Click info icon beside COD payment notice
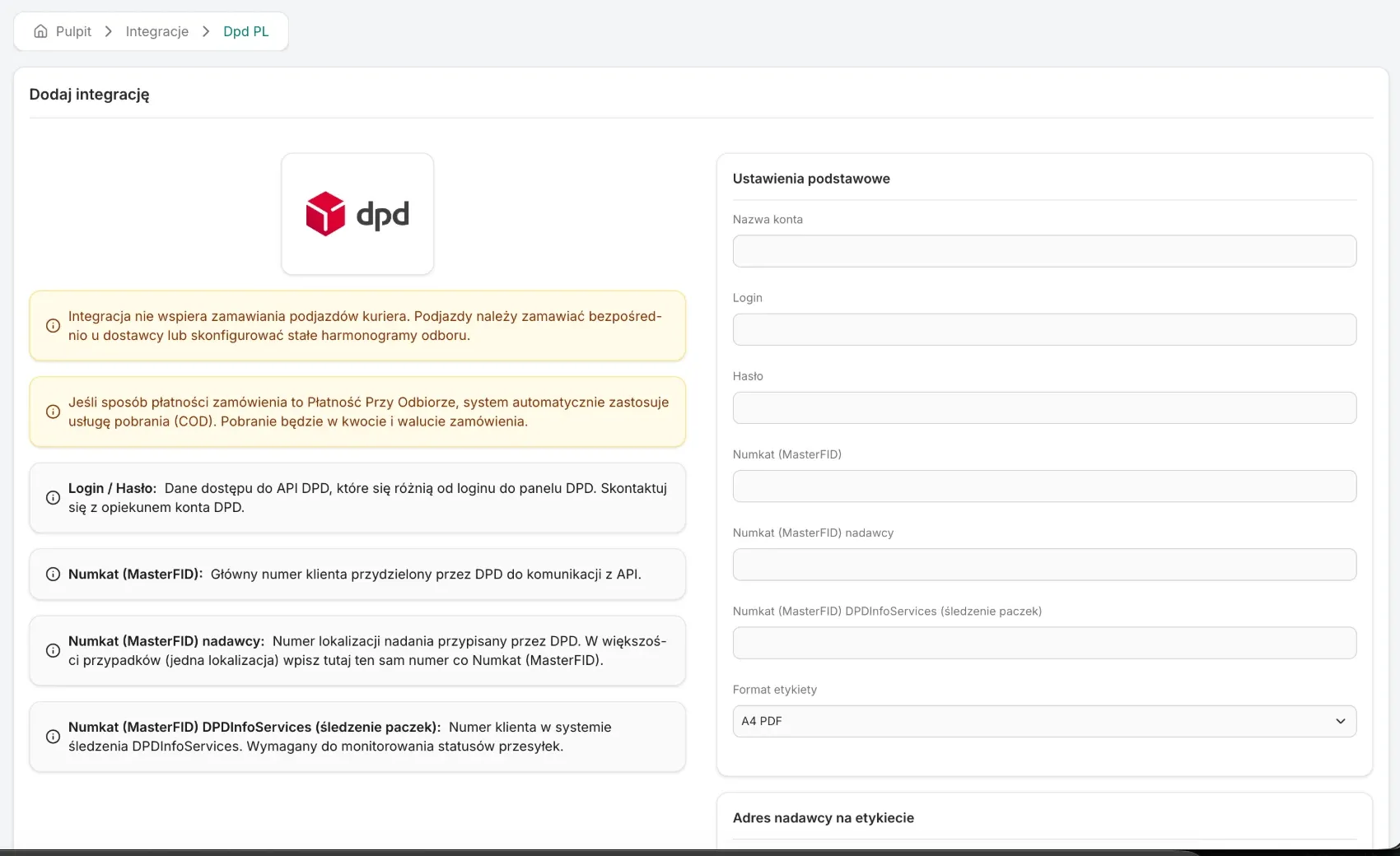The image size is (1400, 856). [x=53, y=412]
